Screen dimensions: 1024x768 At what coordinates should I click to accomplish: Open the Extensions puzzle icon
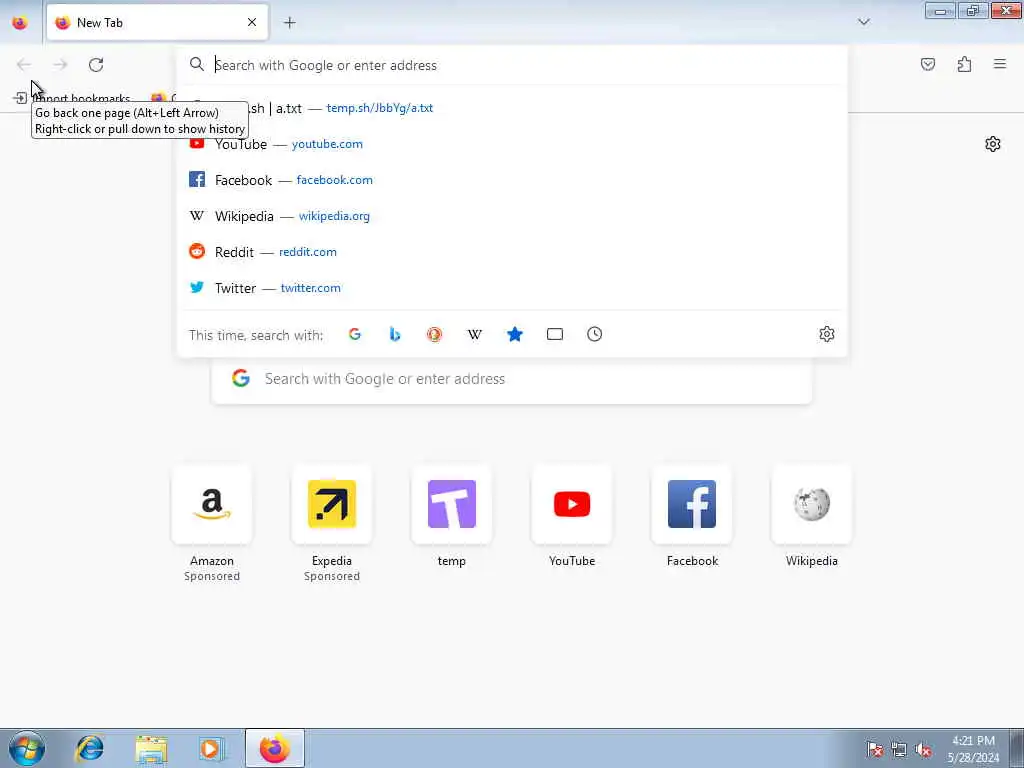click(964, 64)
